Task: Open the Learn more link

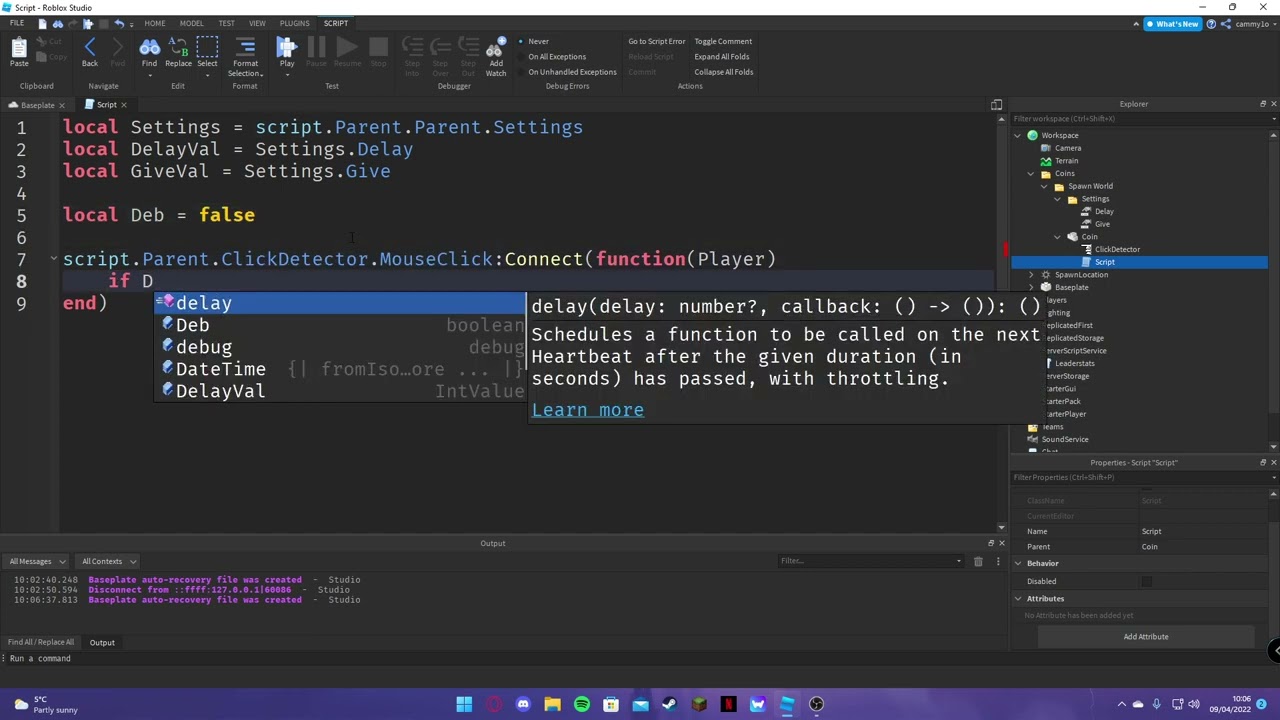Action: (x=588, y=410)
